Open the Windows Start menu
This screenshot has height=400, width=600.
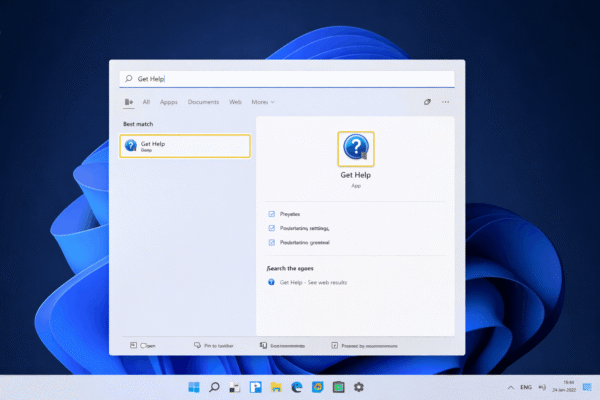point(194,387)
